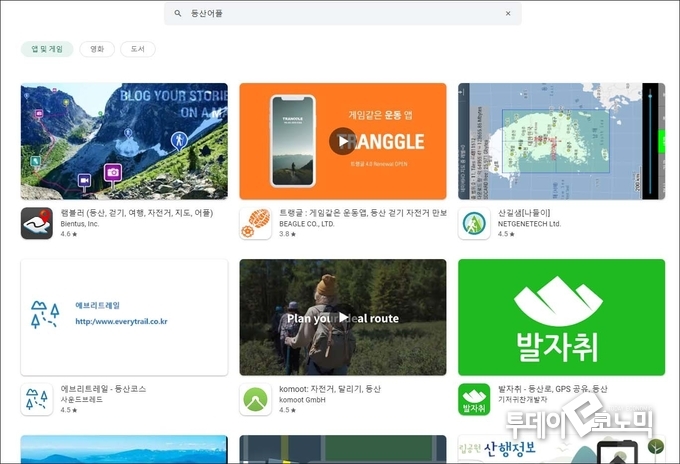Play the TRANGGLE promo video
This screenshot has height=464, width=680.
(343, 141)
